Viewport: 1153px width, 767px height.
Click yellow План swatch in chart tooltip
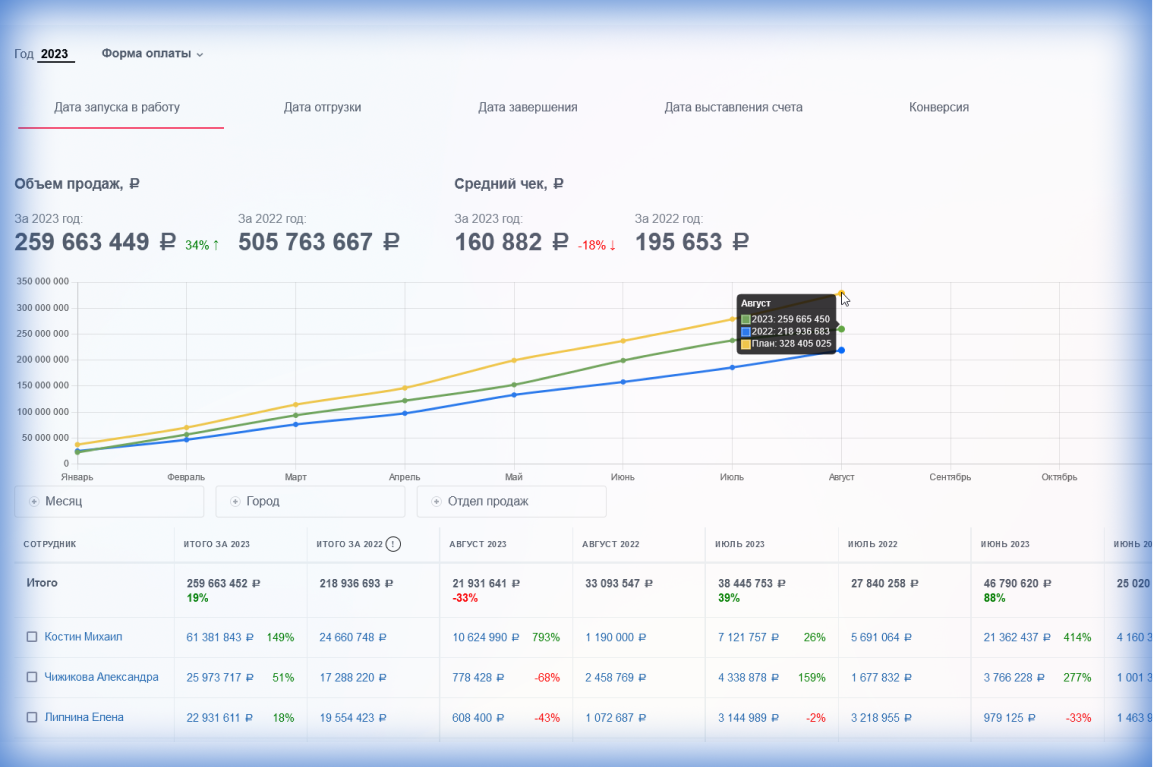tap(746, 344)
